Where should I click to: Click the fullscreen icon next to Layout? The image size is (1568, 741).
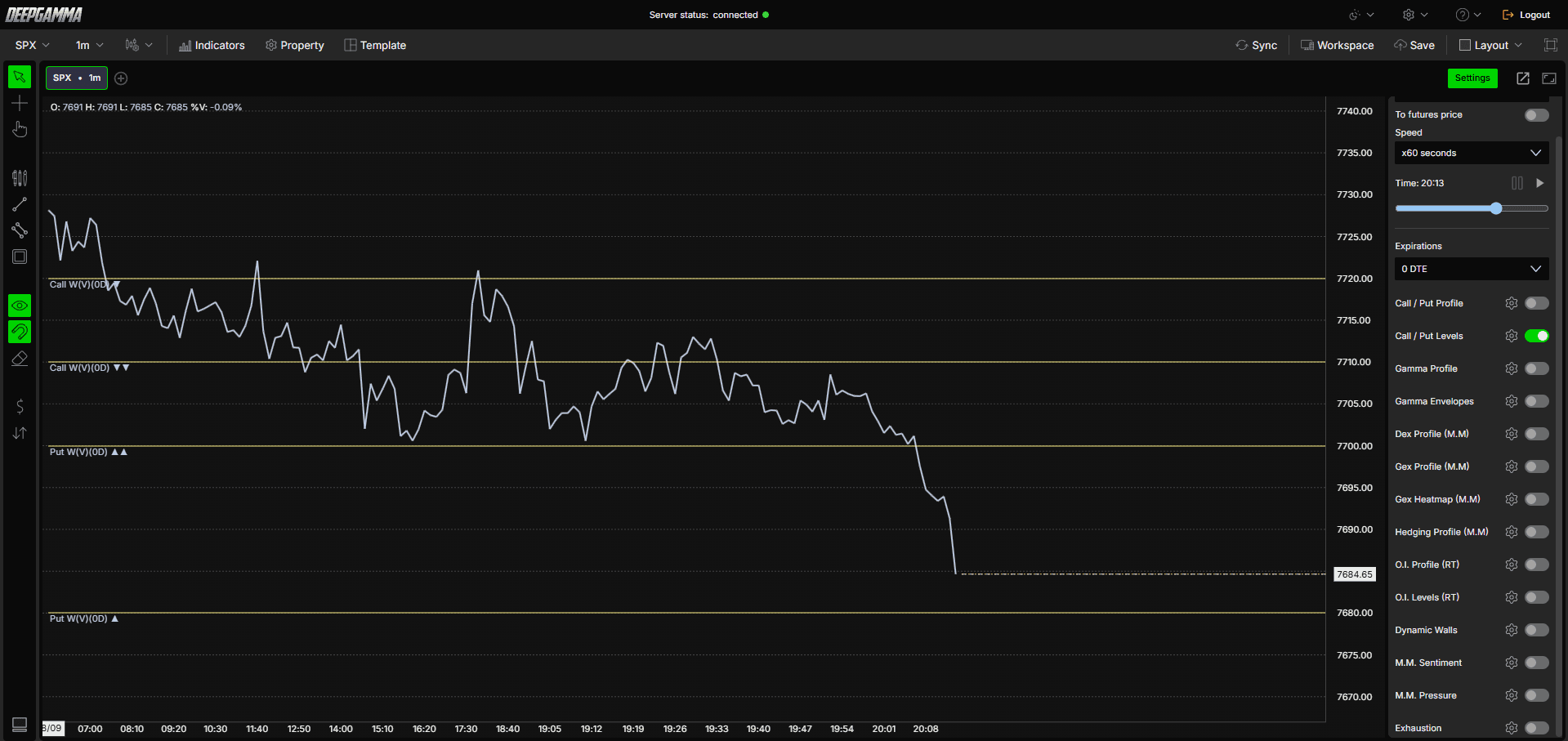[1550, 45]
